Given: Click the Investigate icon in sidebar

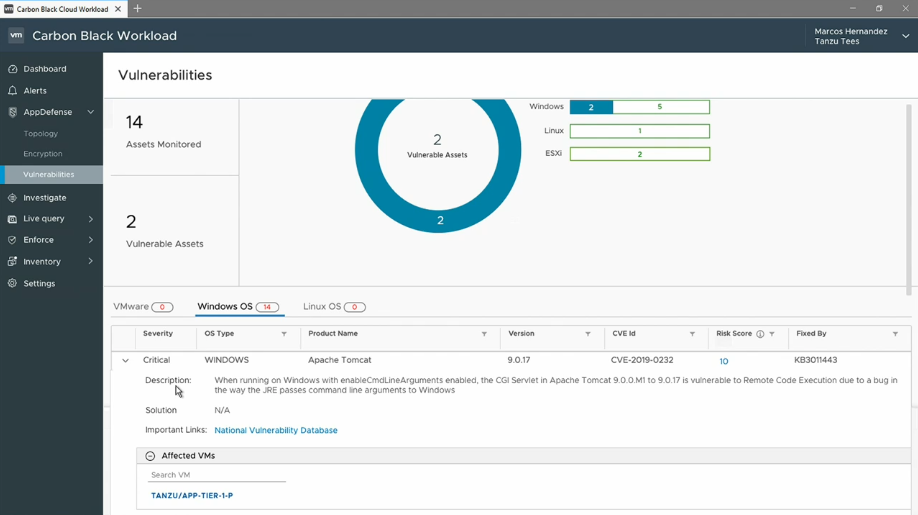Looking at the screenshot, I should (x=12, y=198).
